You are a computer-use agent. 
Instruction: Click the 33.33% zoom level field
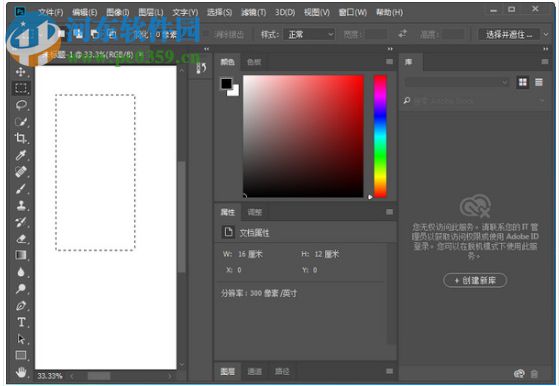pyautogui.click(x=50, y=376)
